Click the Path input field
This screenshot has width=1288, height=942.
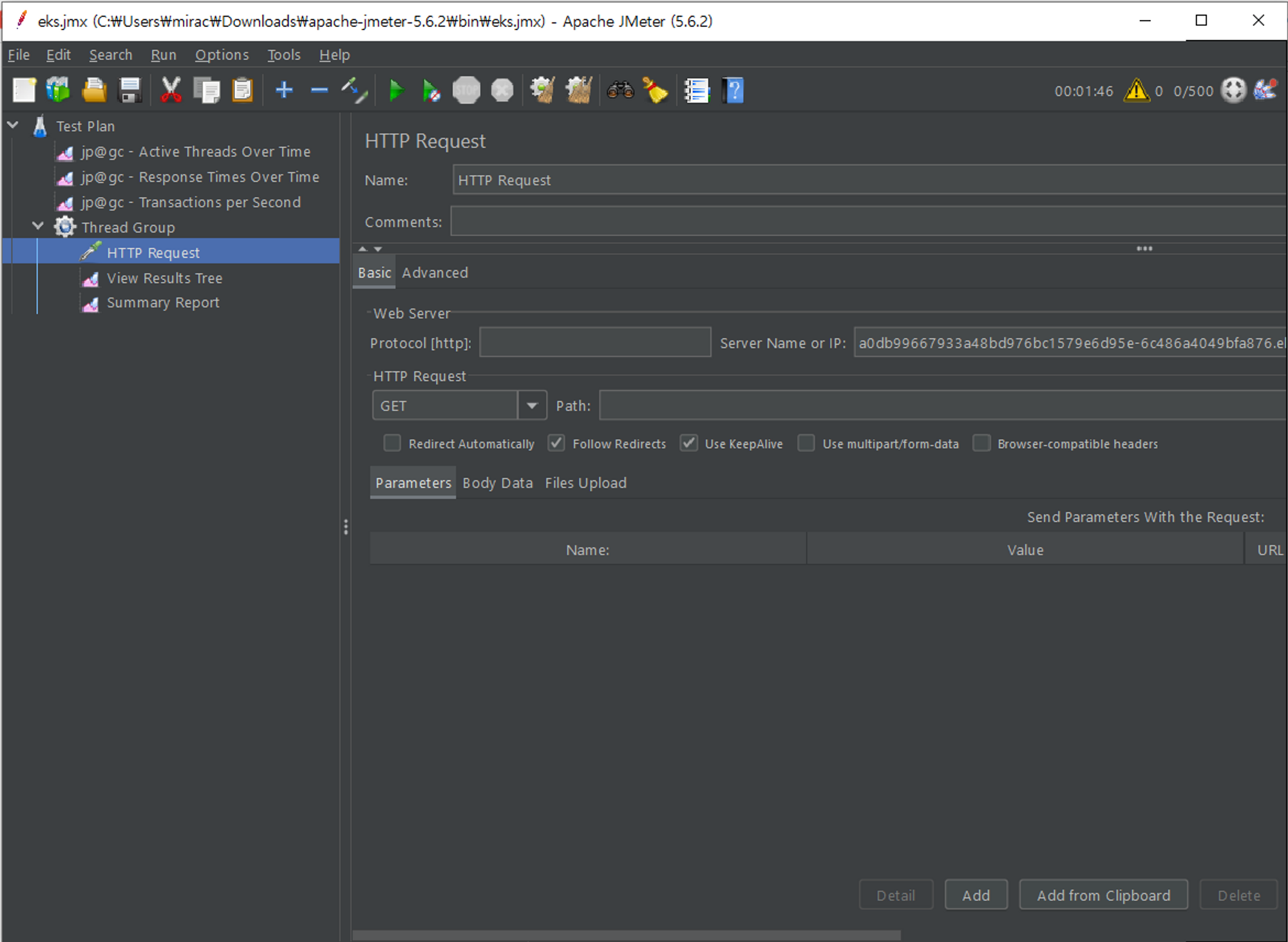click(942, 406)
